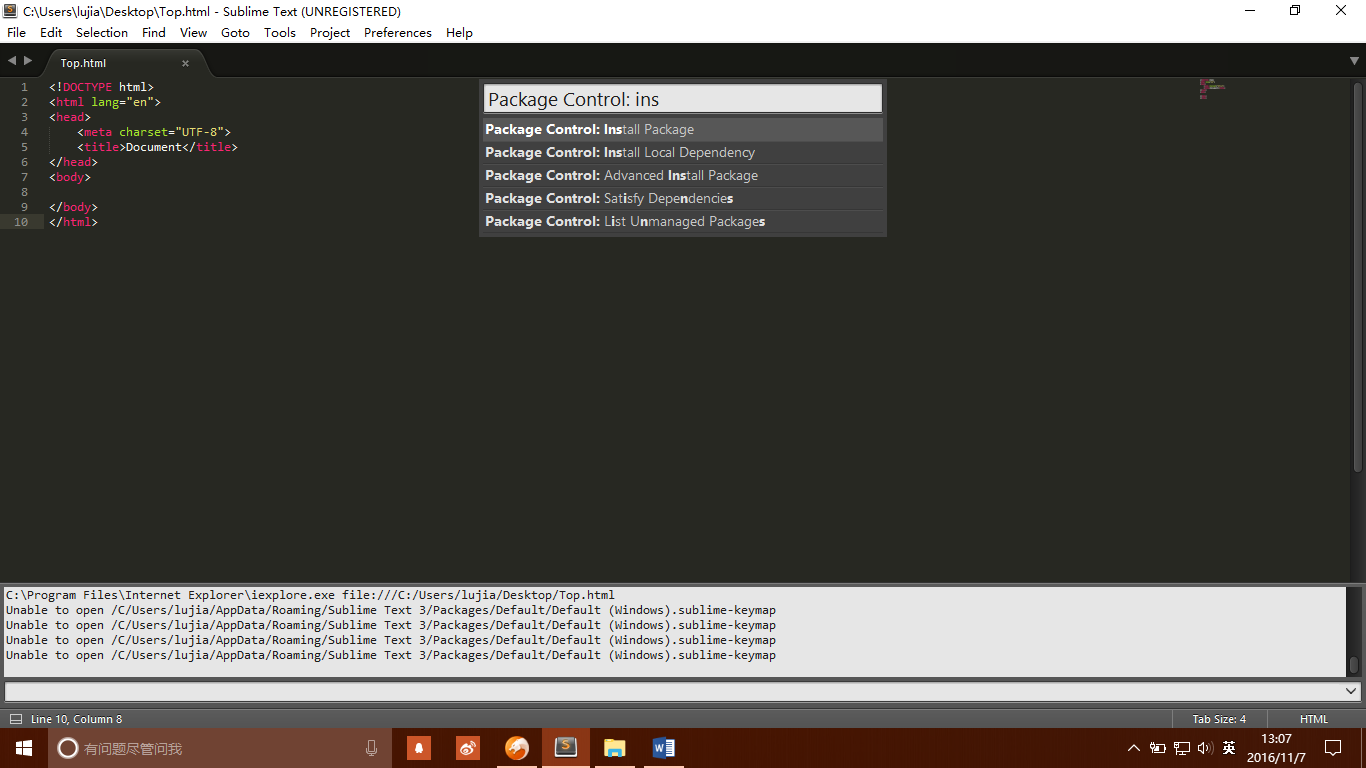Image resolution: width=1366 pixels, height=768 pixels.
Task: Click the meta charset line of code
Action: pos(154,132)
